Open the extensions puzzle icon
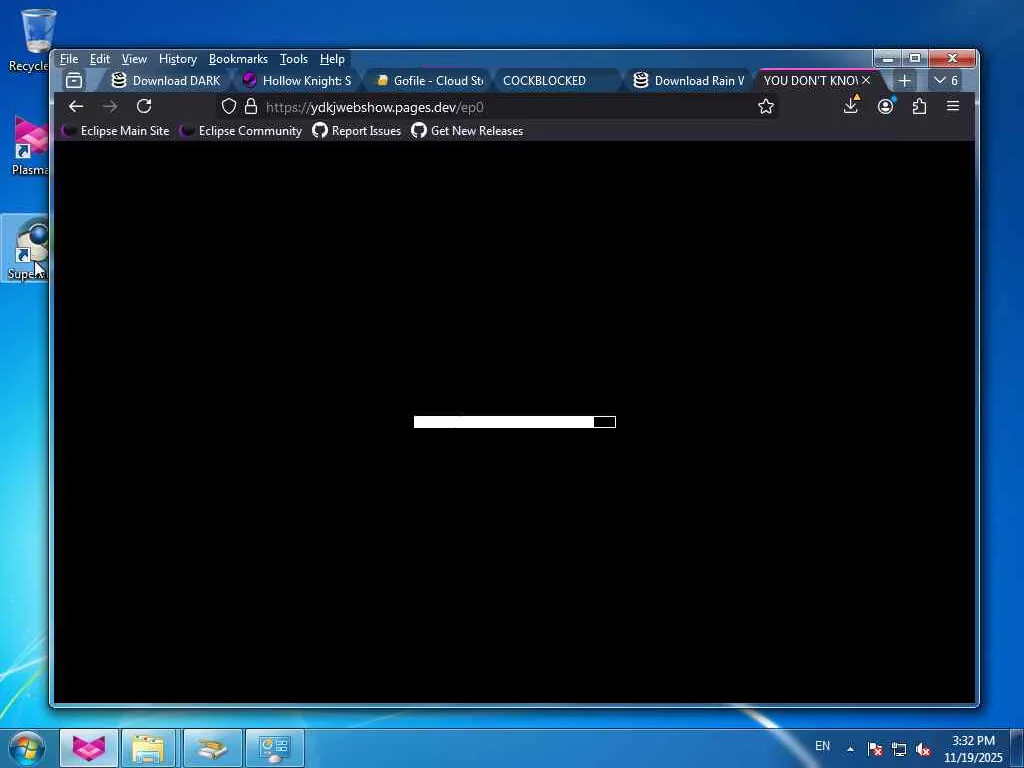 tap(920, 106)
